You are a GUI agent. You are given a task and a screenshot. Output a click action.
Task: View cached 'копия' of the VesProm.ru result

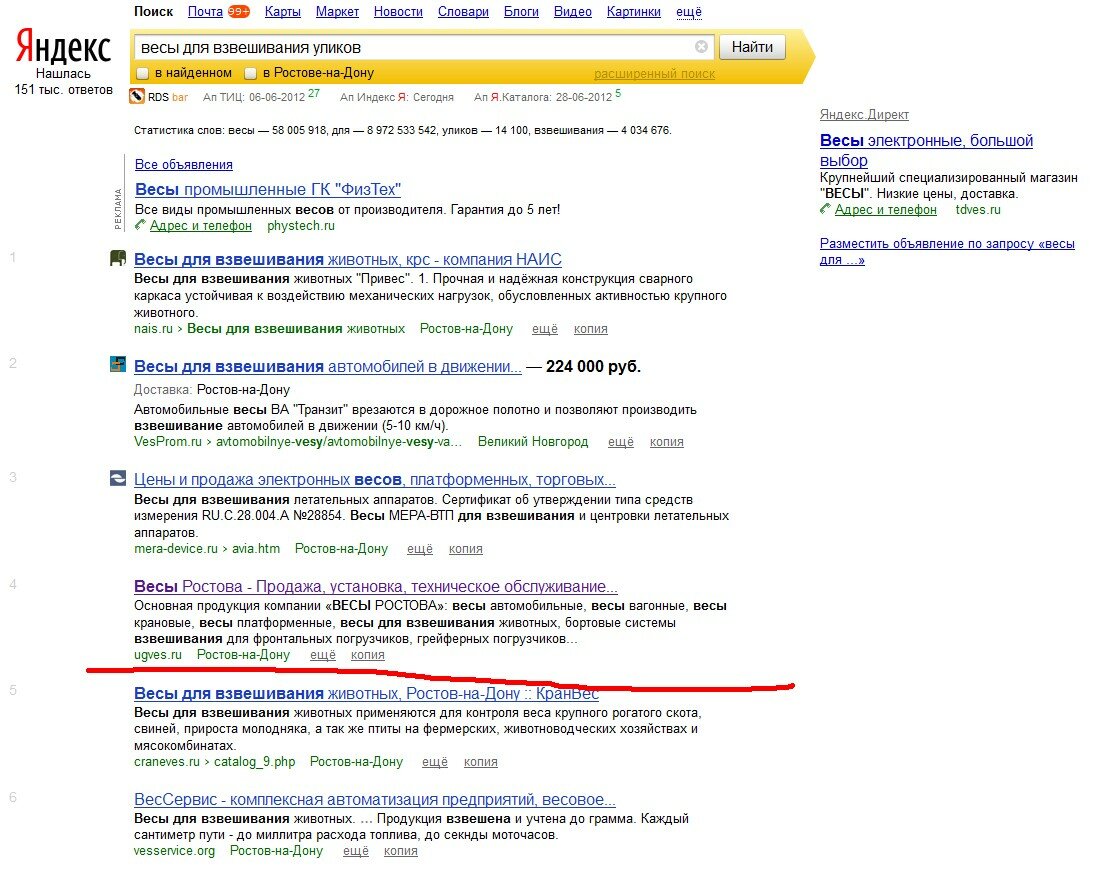tap(666, 442)
